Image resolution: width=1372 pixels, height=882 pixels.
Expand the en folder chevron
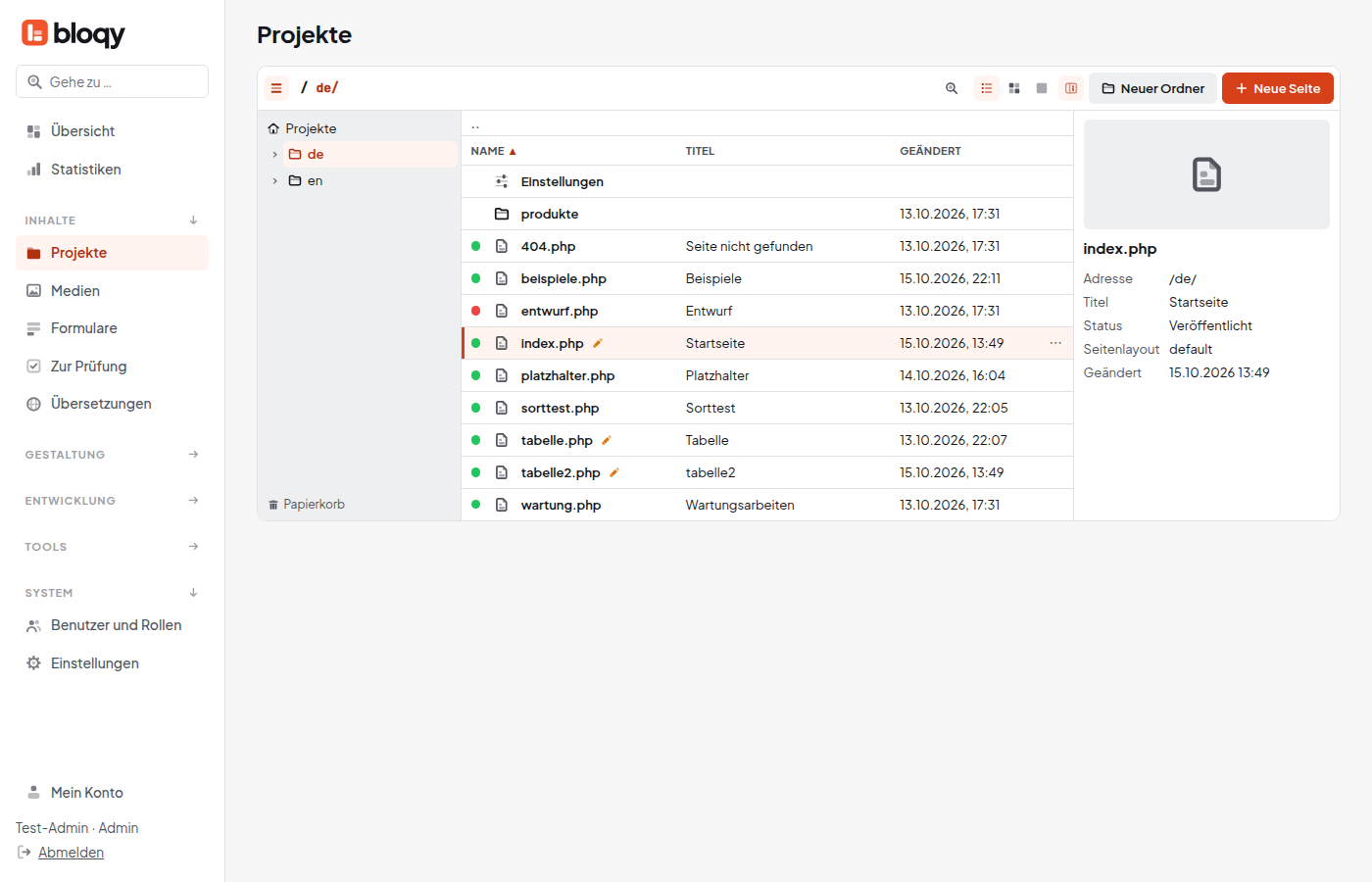(274, 181)
